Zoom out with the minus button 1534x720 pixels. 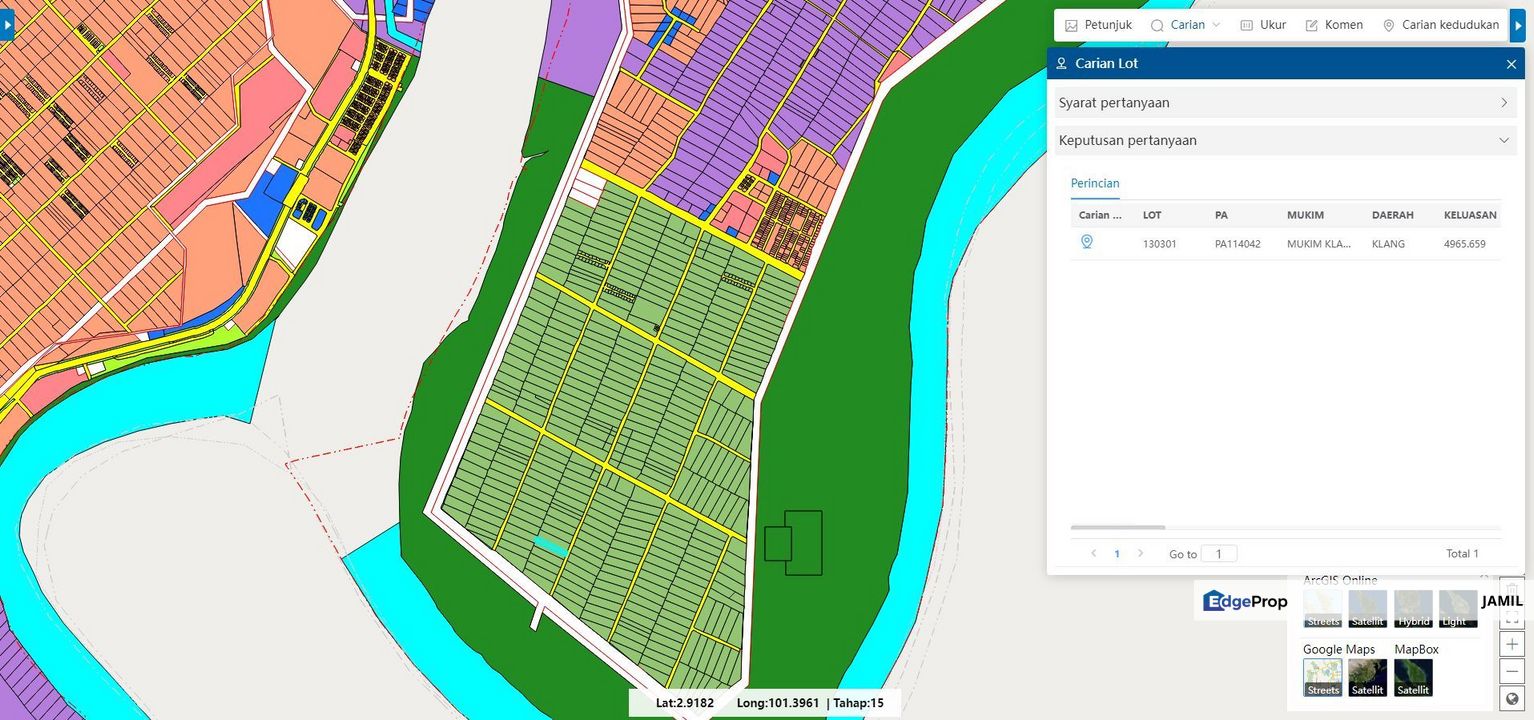pyautogui.click(x=1512, y=671)
